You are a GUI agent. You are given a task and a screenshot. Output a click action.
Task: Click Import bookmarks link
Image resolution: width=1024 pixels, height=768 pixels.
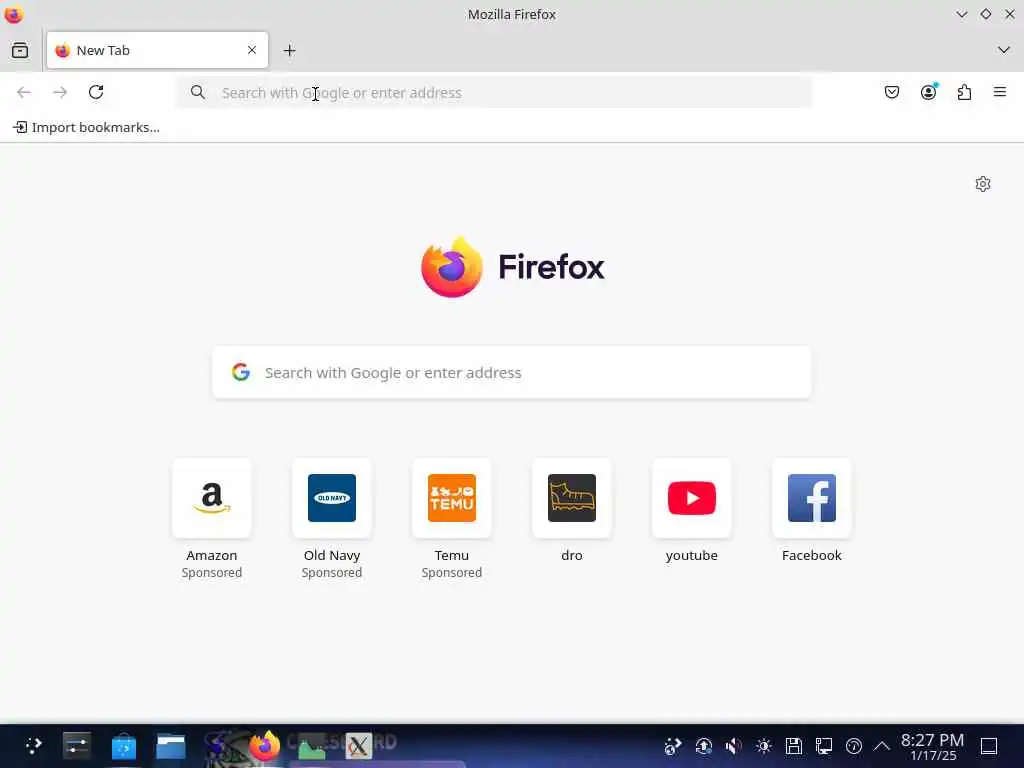pyautogui.click(x=86, y=127)
